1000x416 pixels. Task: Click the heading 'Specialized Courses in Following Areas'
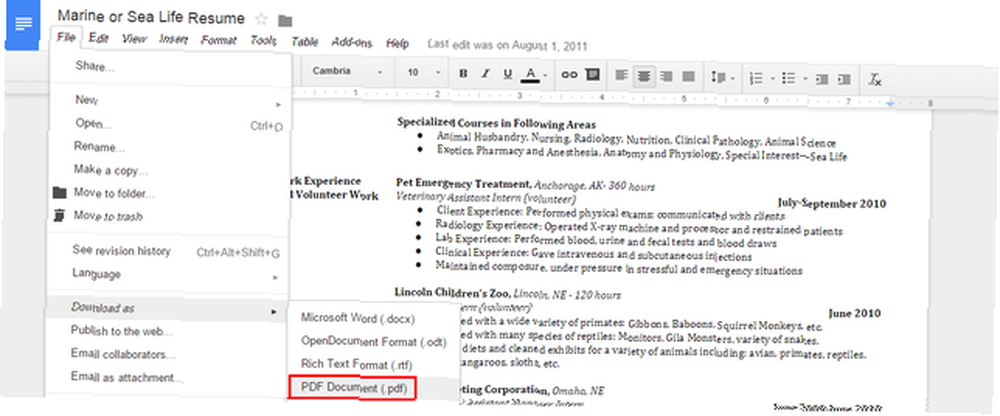tap(496, 124)
